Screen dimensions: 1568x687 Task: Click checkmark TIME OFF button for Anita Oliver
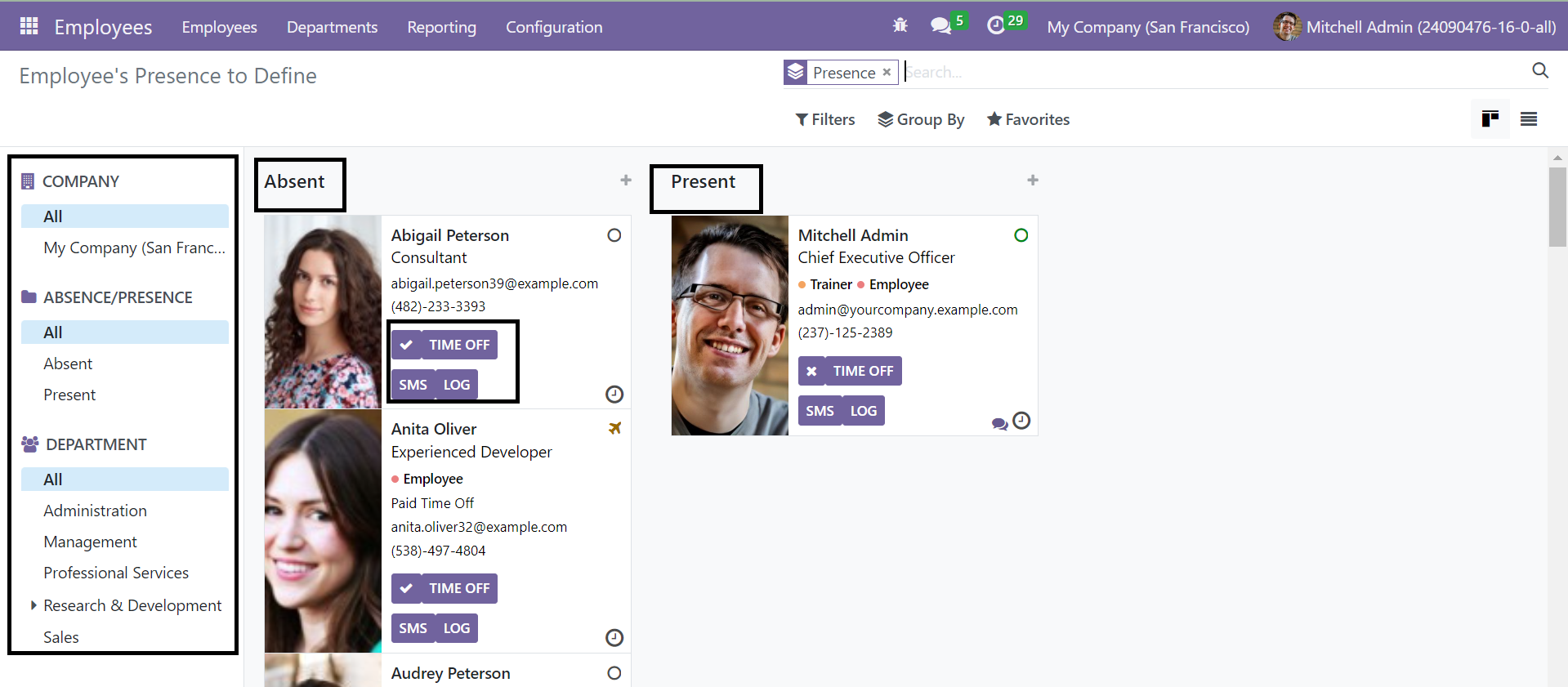[444, 588]
